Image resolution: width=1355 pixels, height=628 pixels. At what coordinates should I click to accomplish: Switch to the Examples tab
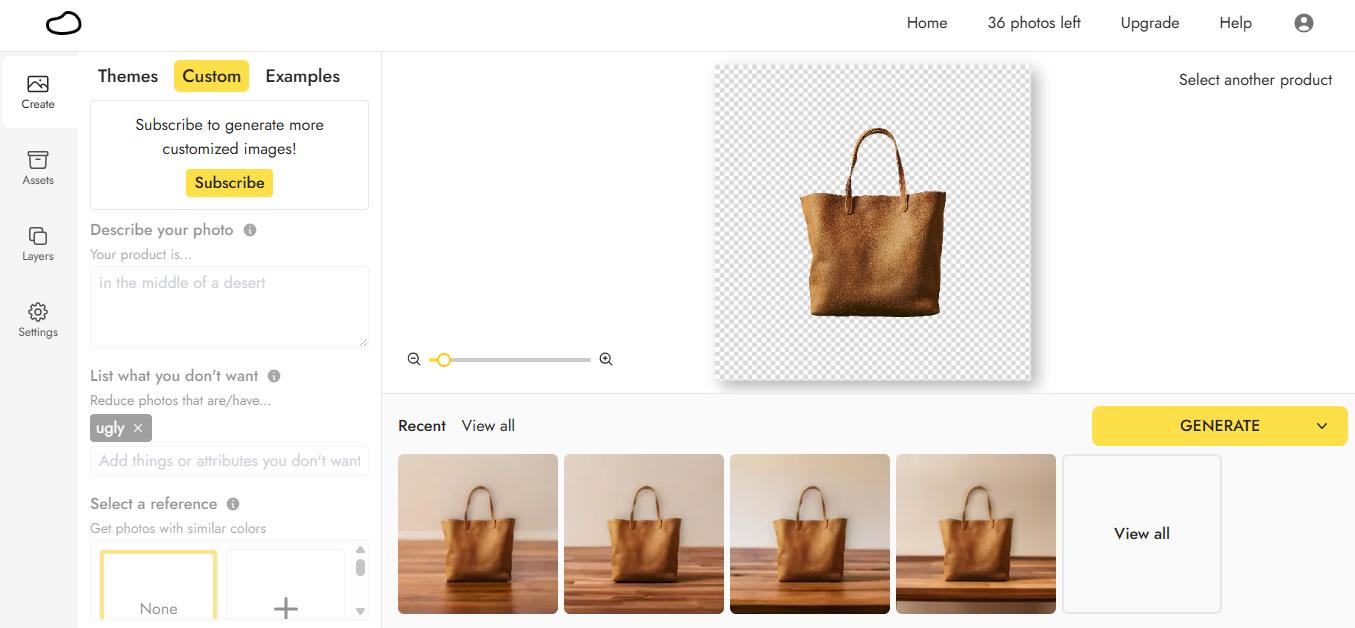click(303, 76)
